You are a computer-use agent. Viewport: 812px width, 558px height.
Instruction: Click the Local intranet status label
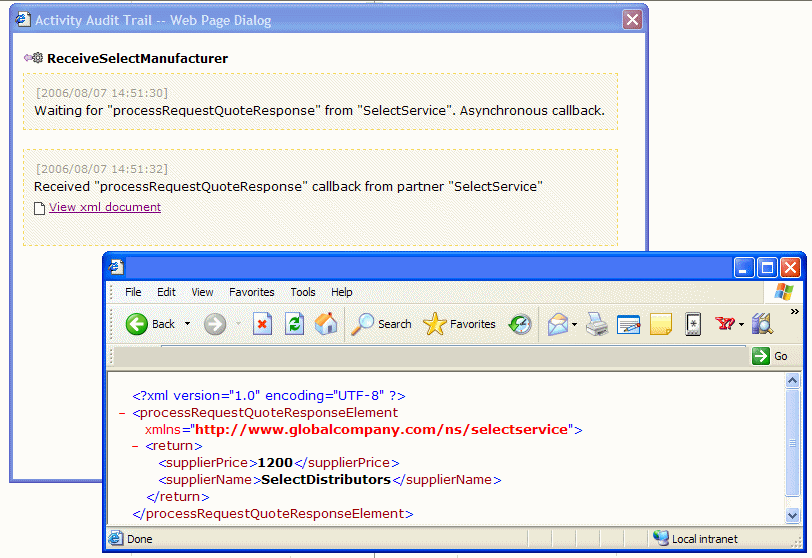tap(705, 539)
